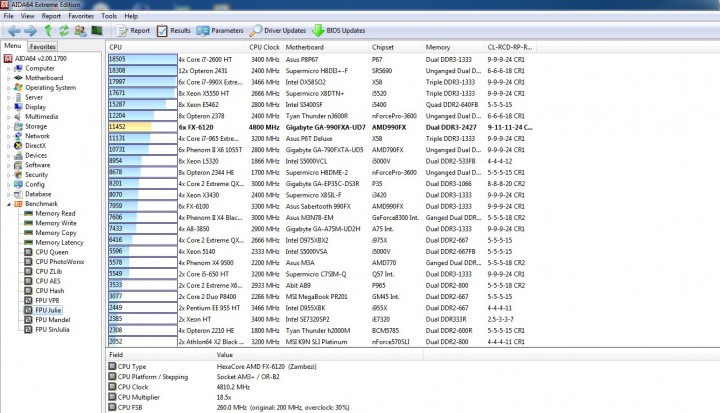The image size is (720, 413).
Task: Open the File menu
Action: pyautogui.click(x=9, y=16)
